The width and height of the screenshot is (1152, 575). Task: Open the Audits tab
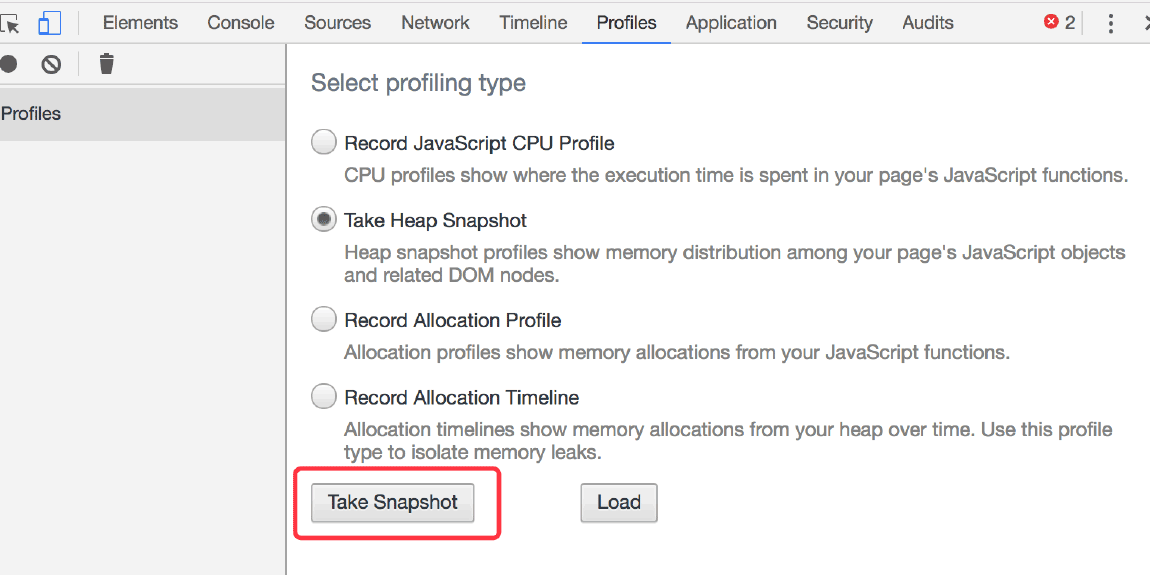point(928,23)
